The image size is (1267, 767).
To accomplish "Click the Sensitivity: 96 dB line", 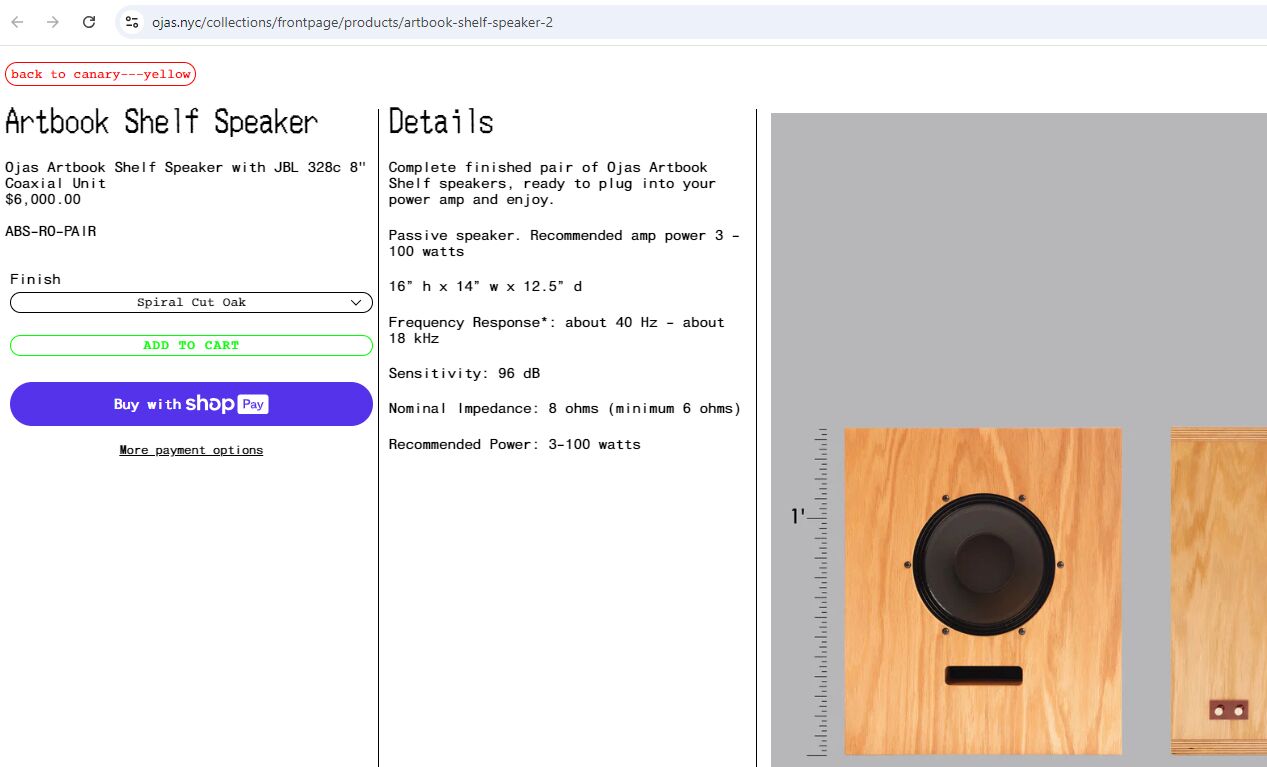I will pos(465,373).
